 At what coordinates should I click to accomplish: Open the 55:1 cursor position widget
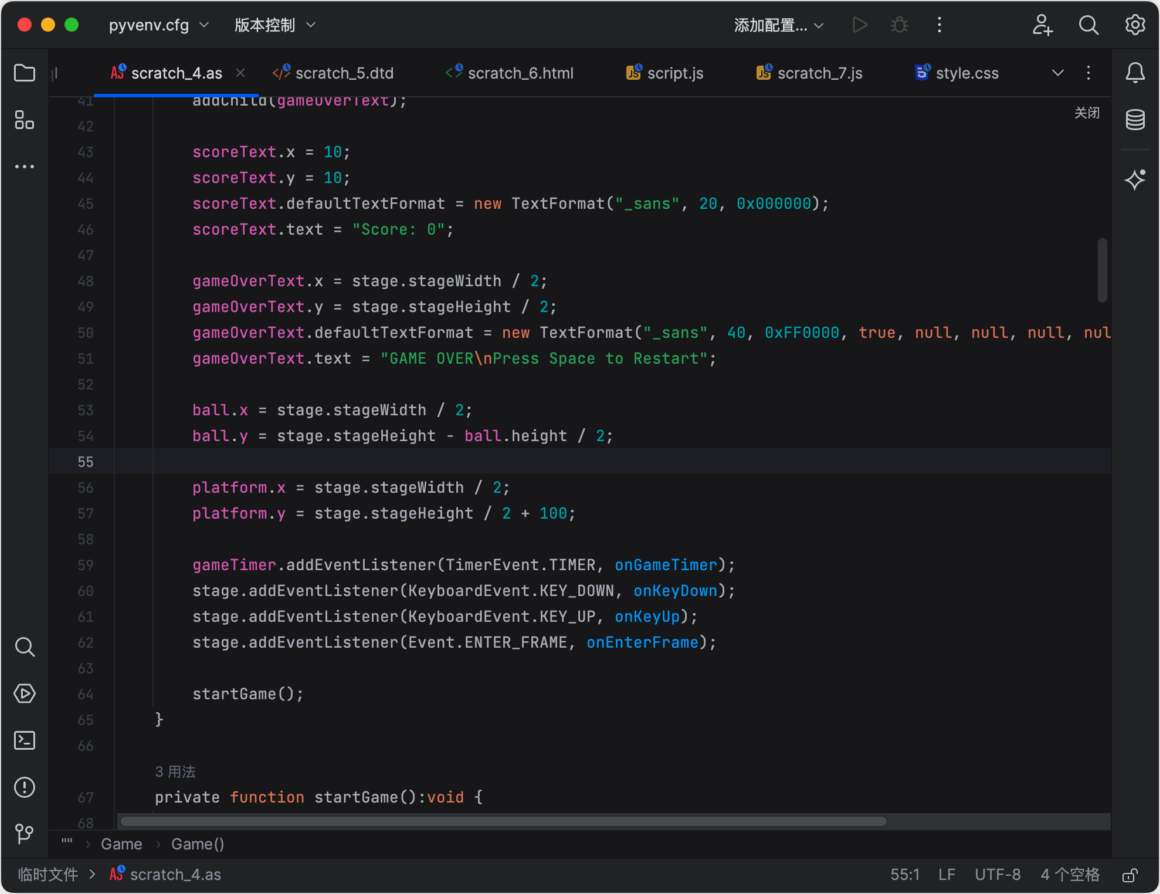click(x=905, y=875)
